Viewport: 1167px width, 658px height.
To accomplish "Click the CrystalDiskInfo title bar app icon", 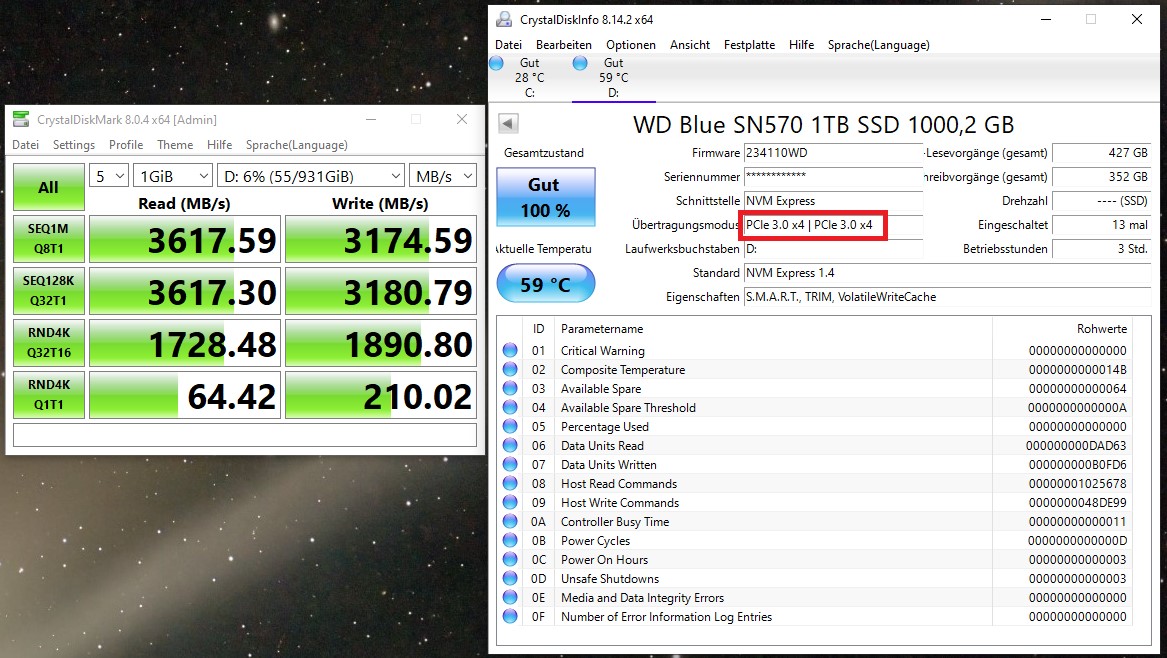I will (504, 19).
